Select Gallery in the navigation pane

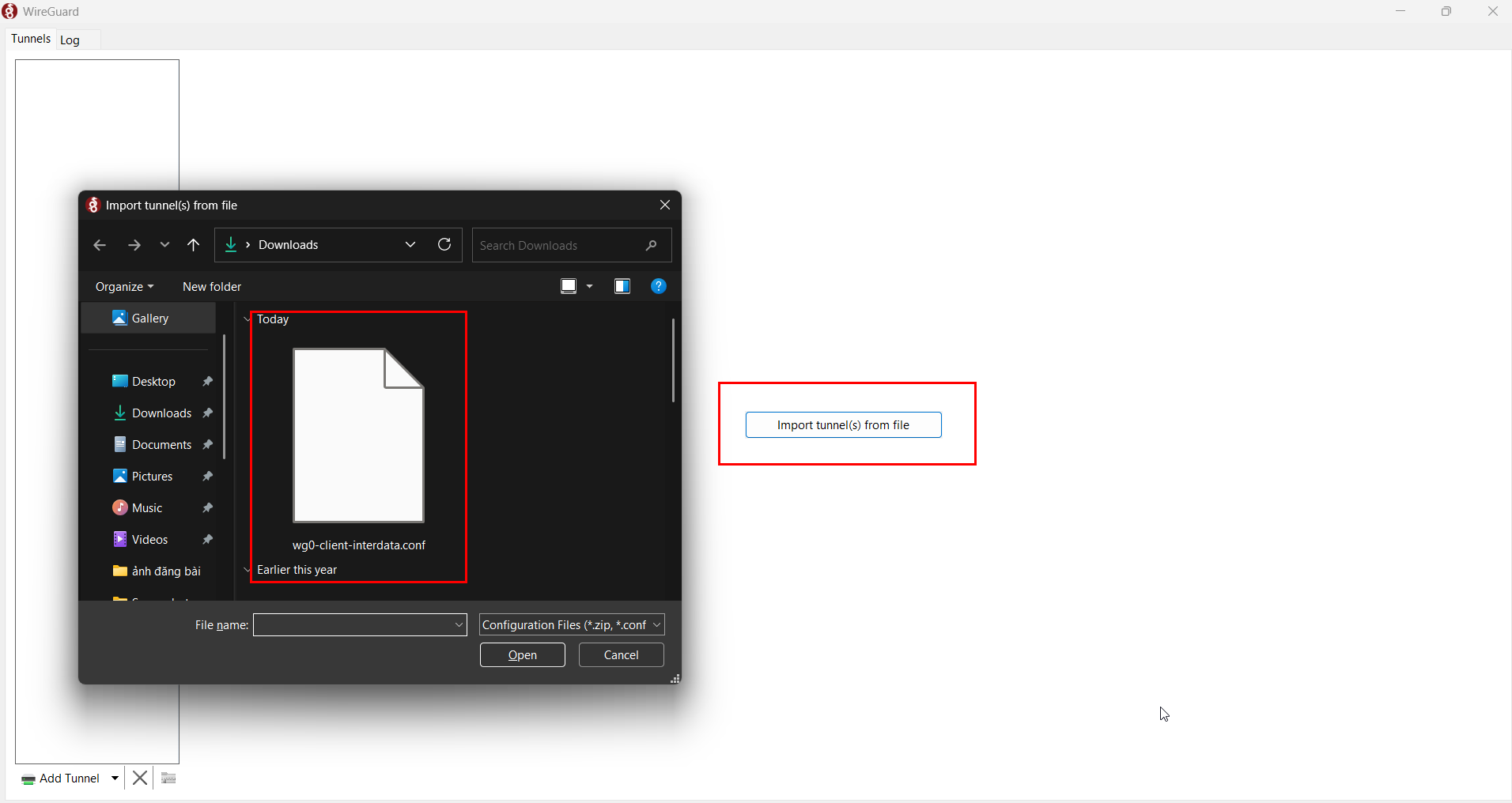(x=149, y=319)
